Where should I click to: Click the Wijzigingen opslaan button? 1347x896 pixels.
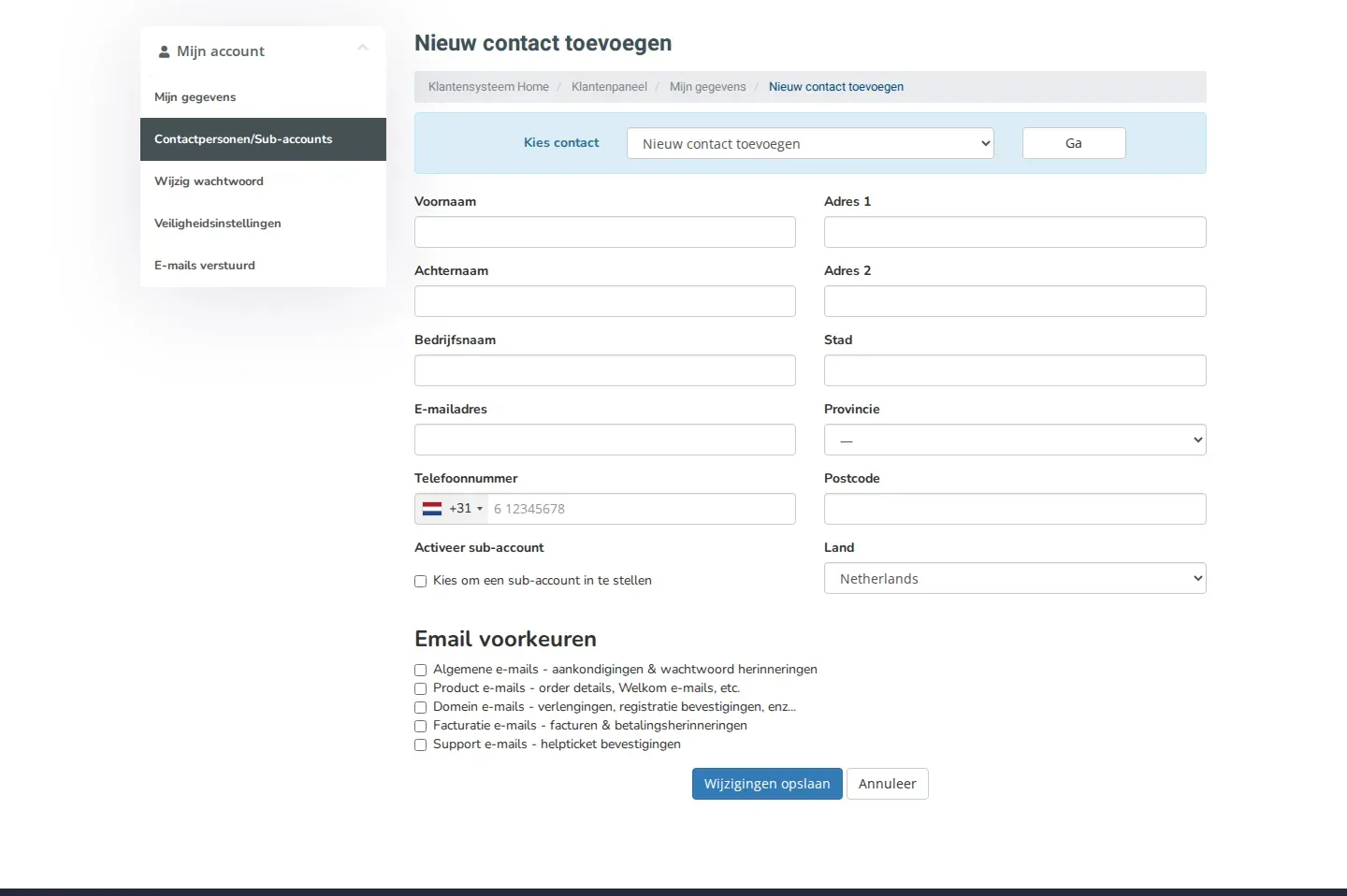[x=767, y=784]
